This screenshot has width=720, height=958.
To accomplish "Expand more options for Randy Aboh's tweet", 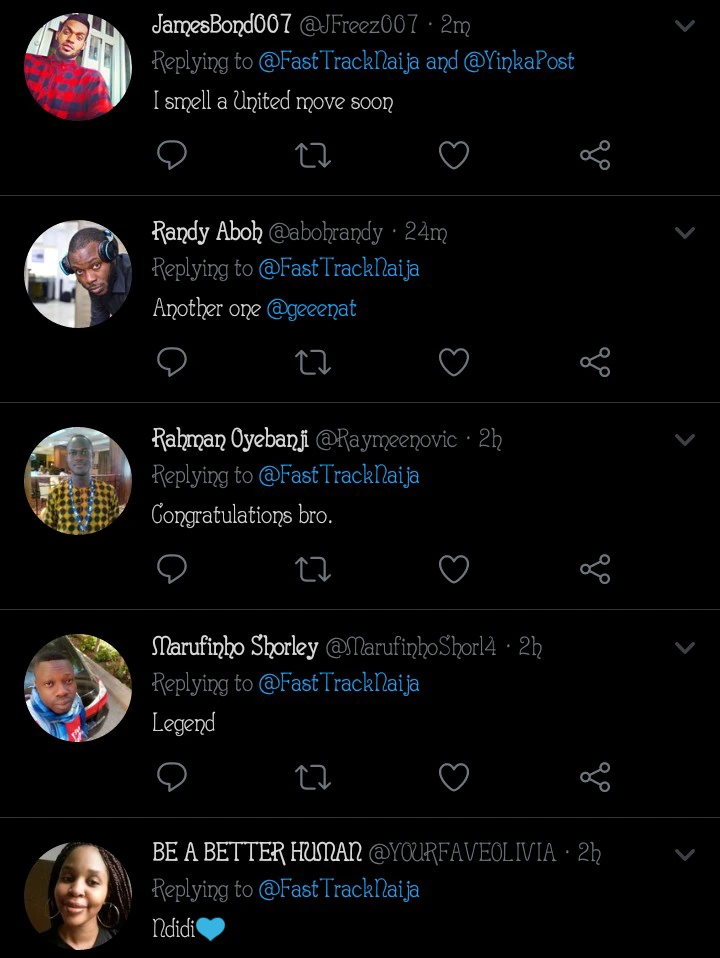I will 685,233.
